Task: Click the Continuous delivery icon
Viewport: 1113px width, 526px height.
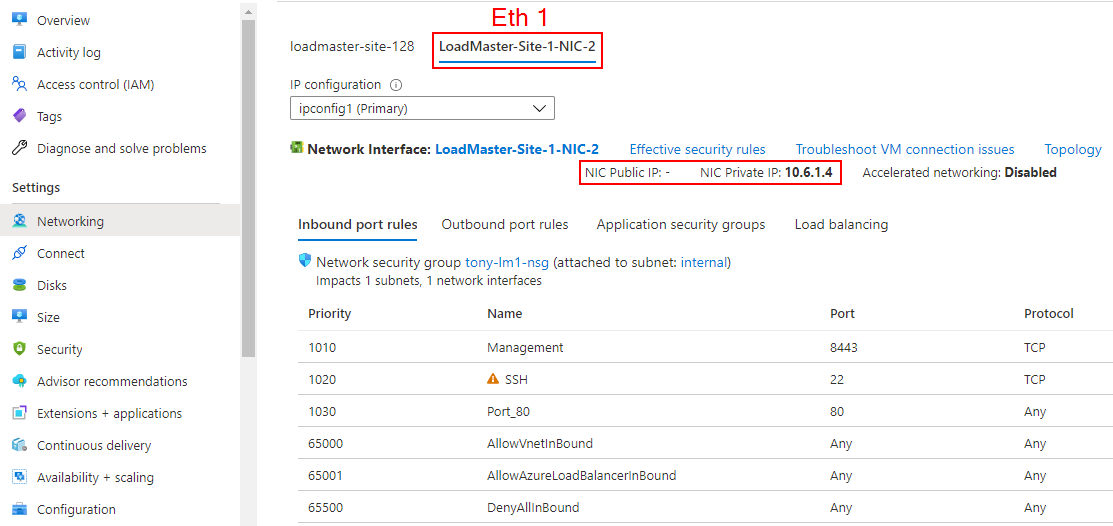Action: pyautogui.click(x=20, y=445)
